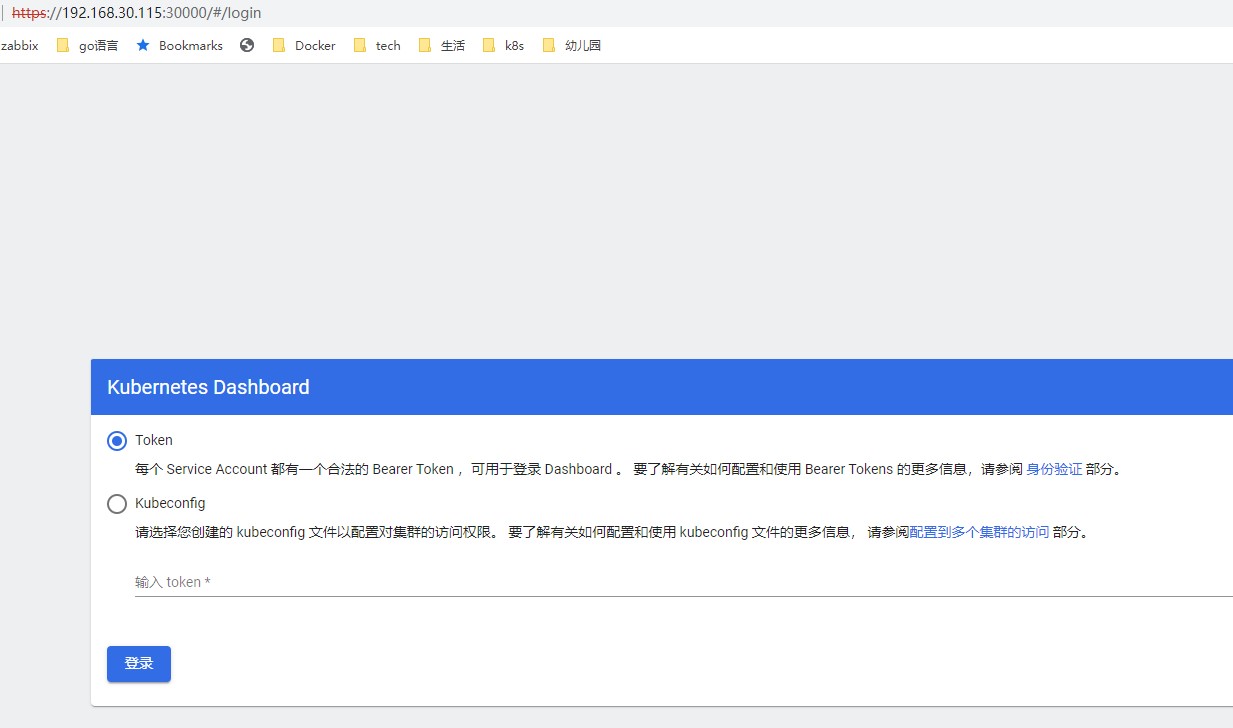The width and height of the screenshot is (1233, 728).
Task: Open the 幼儿园 bookmark folder
Action: click(x=571, y=45)
